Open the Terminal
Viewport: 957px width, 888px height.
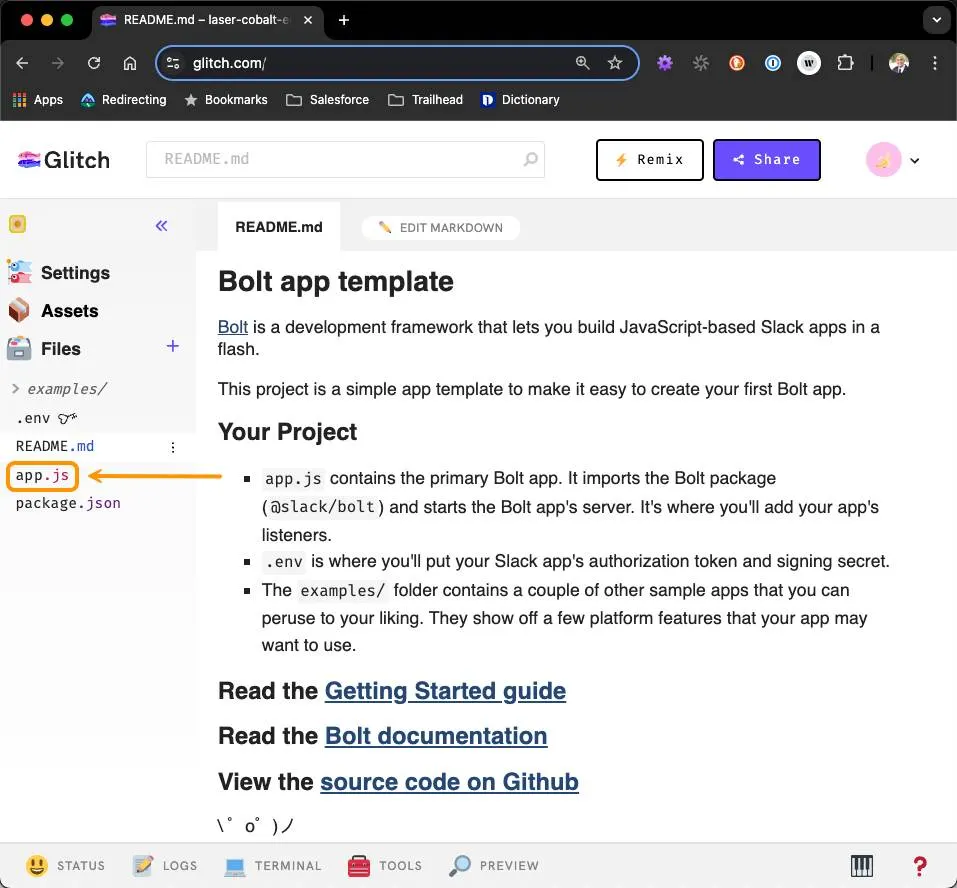pyautogui.click(x=273, y=865)
